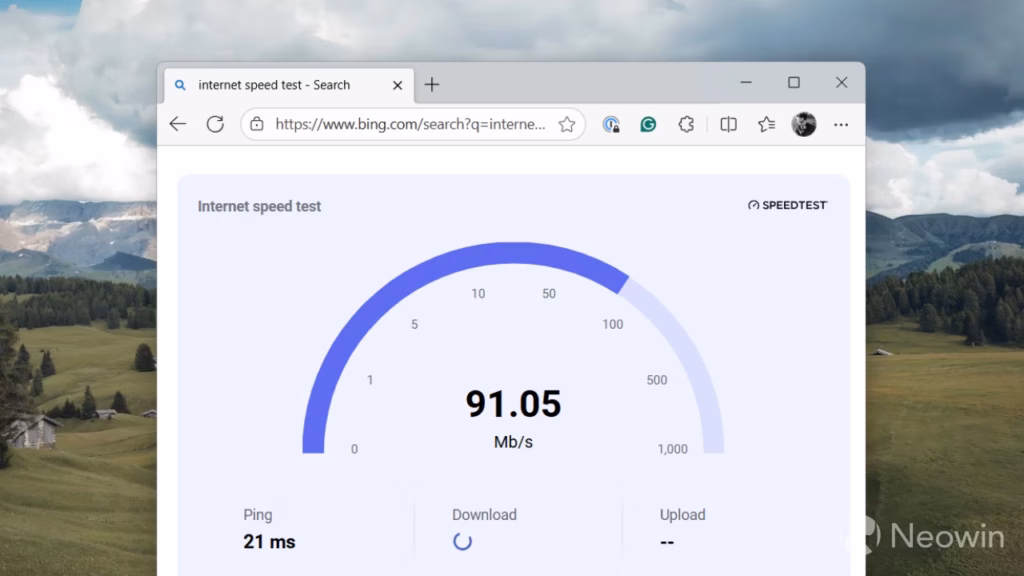
Task: Click the Download loading spinner
Action: click(x=462, y=541)
